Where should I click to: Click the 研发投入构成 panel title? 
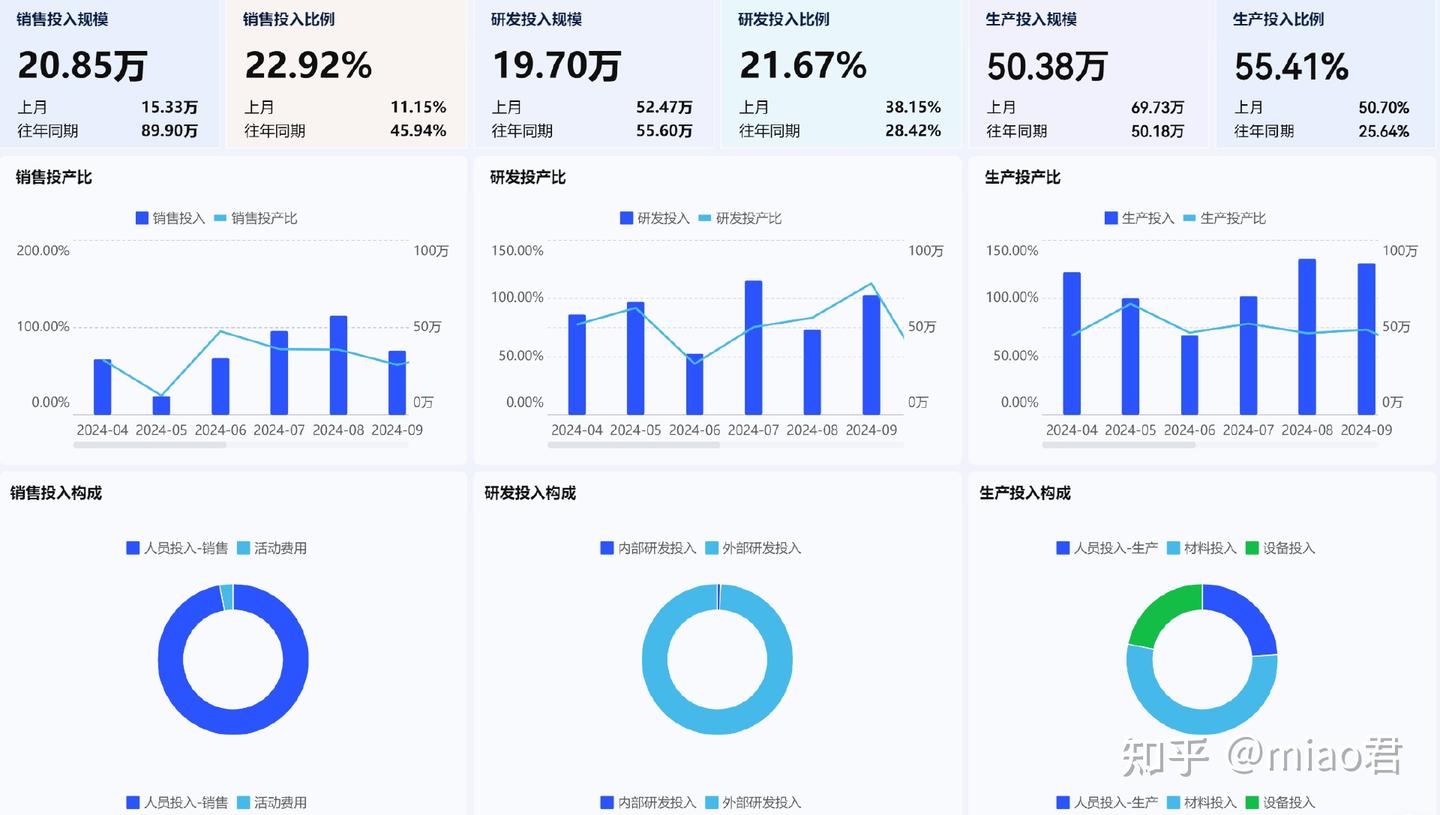coord(528,493)
